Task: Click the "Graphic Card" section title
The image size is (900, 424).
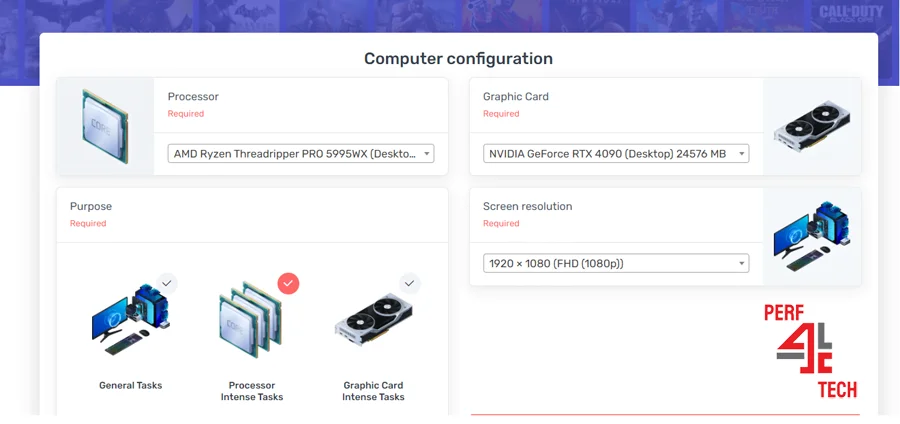Action: [x=515, y=96]
